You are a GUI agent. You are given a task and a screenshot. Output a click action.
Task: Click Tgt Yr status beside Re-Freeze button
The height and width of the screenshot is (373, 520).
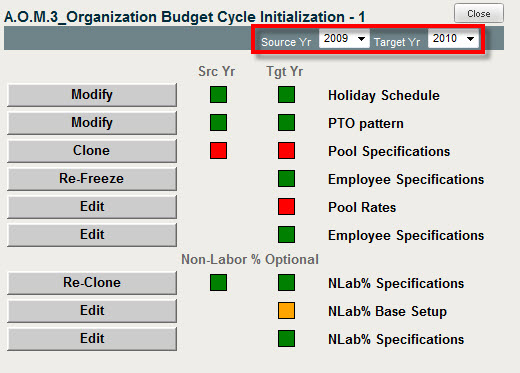(x=286, y=178)
